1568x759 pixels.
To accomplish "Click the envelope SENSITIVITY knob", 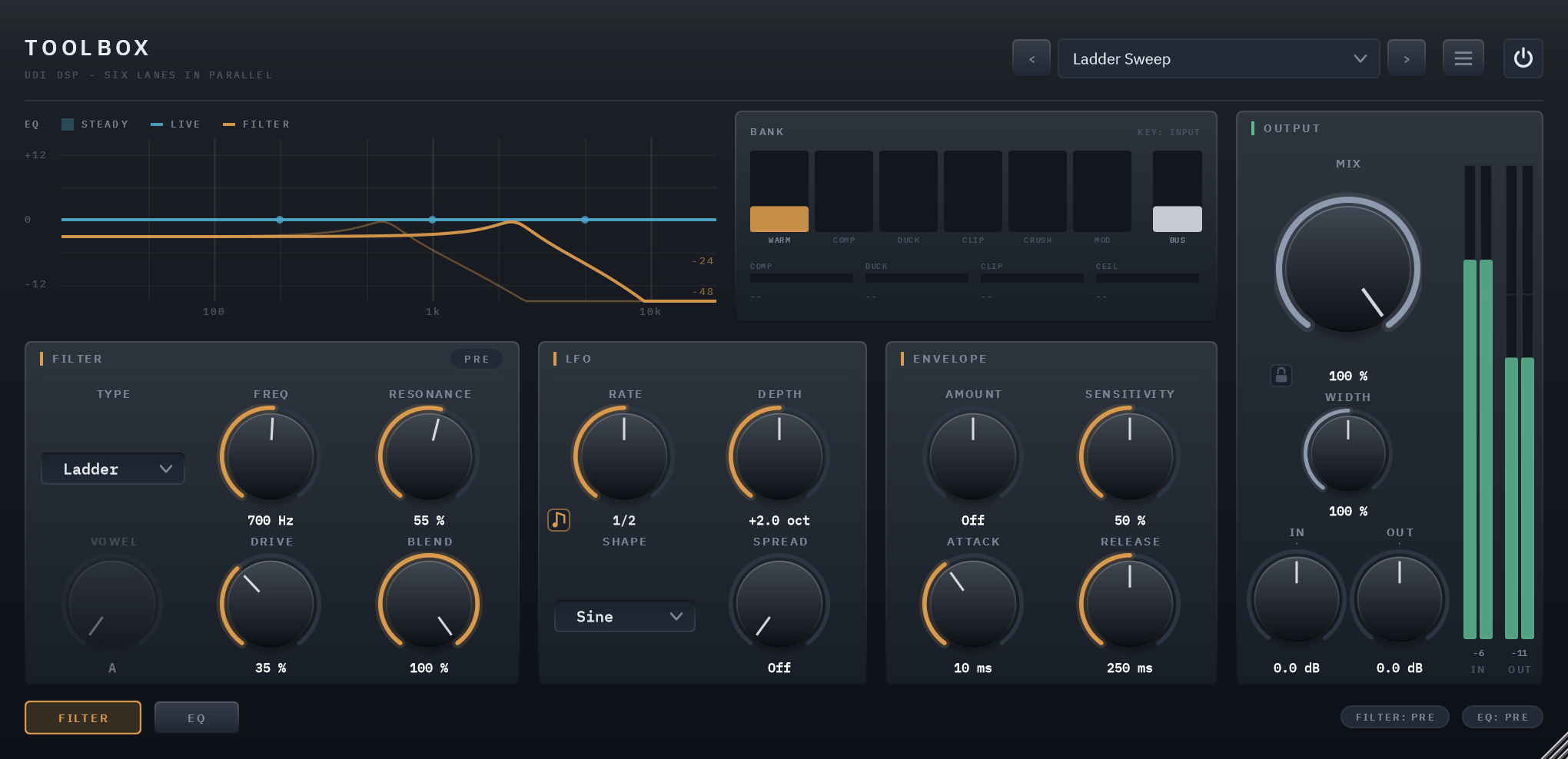I will [1130, 456].
